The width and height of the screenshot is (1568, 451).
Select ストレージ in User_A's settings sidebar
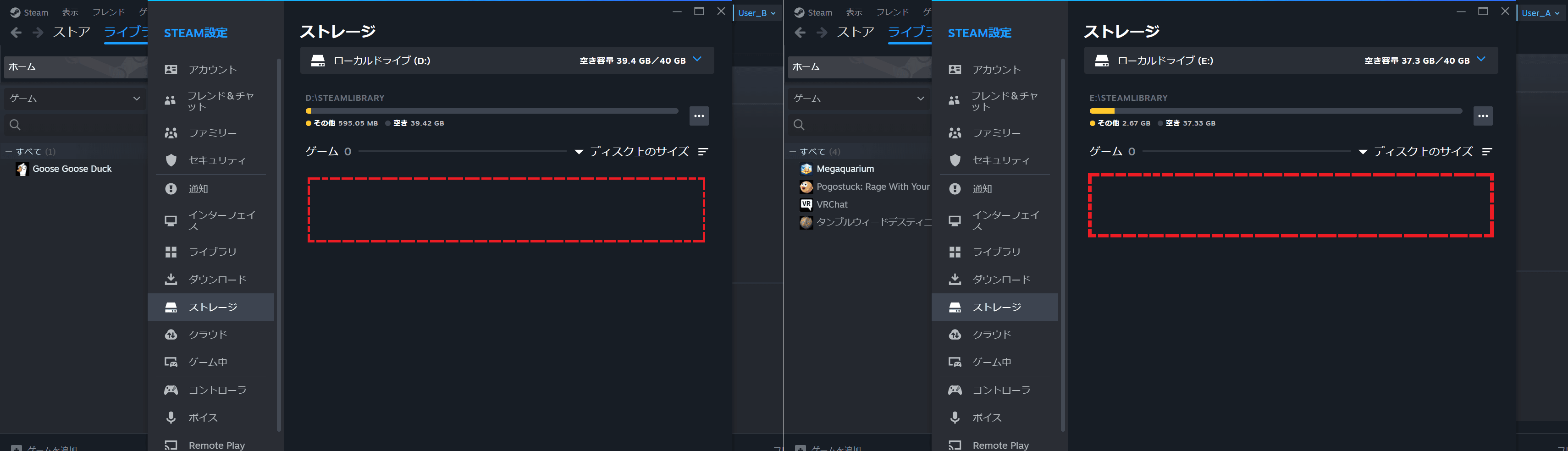(x=994, y=308)
